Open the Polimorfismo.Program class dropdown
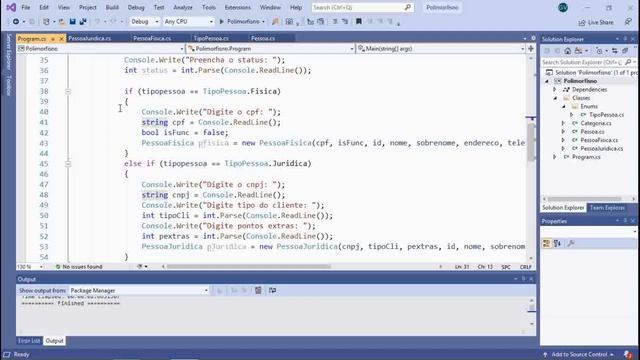This screenshot has height=360, width=640. 271,49
